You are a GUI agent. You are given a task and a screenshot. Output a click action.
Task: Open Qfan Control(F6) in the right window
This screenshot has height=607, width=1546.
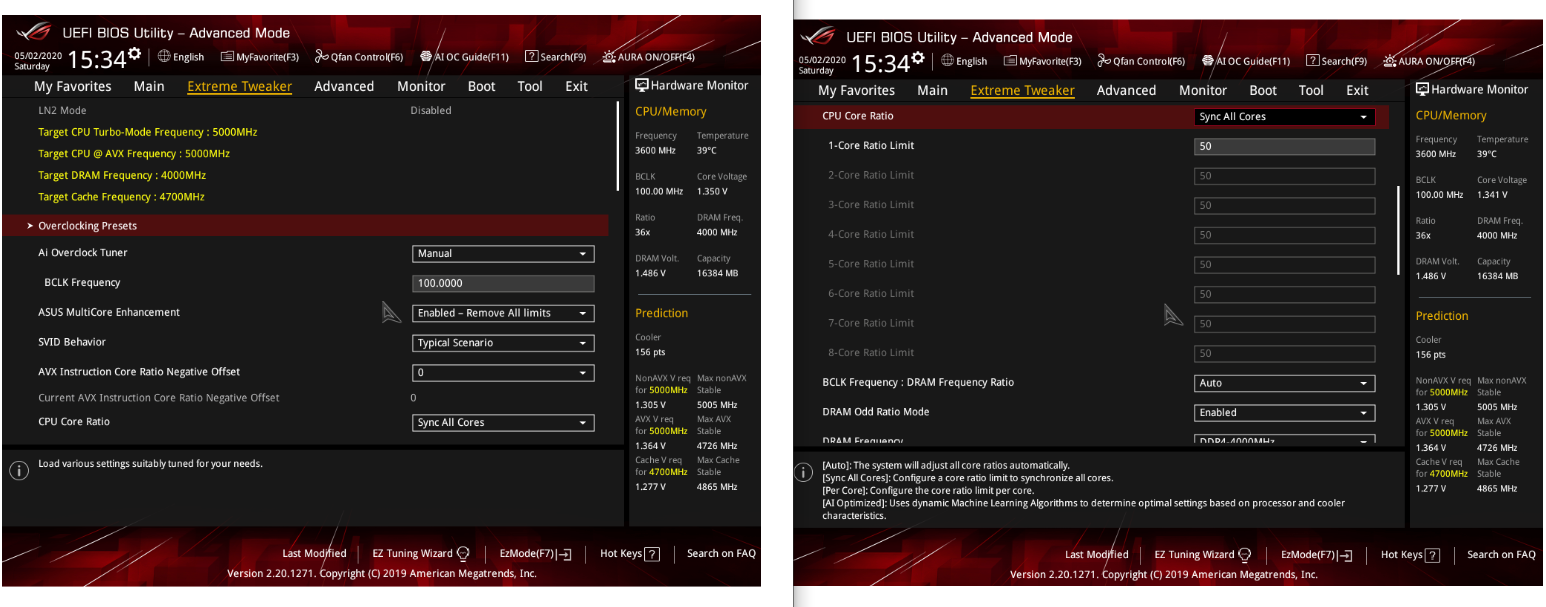[x=1141, y=61]
